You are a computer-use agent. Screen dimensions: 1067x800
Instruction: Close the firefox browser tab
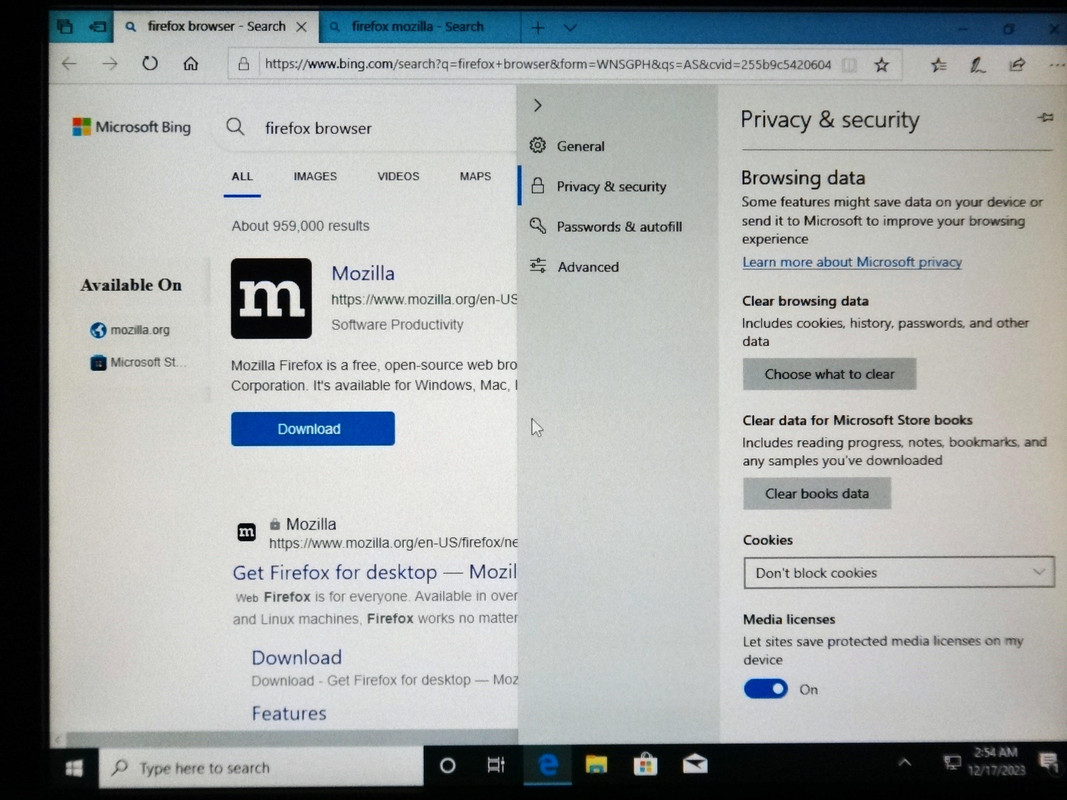pyautogui.click(x=301, y=27)
